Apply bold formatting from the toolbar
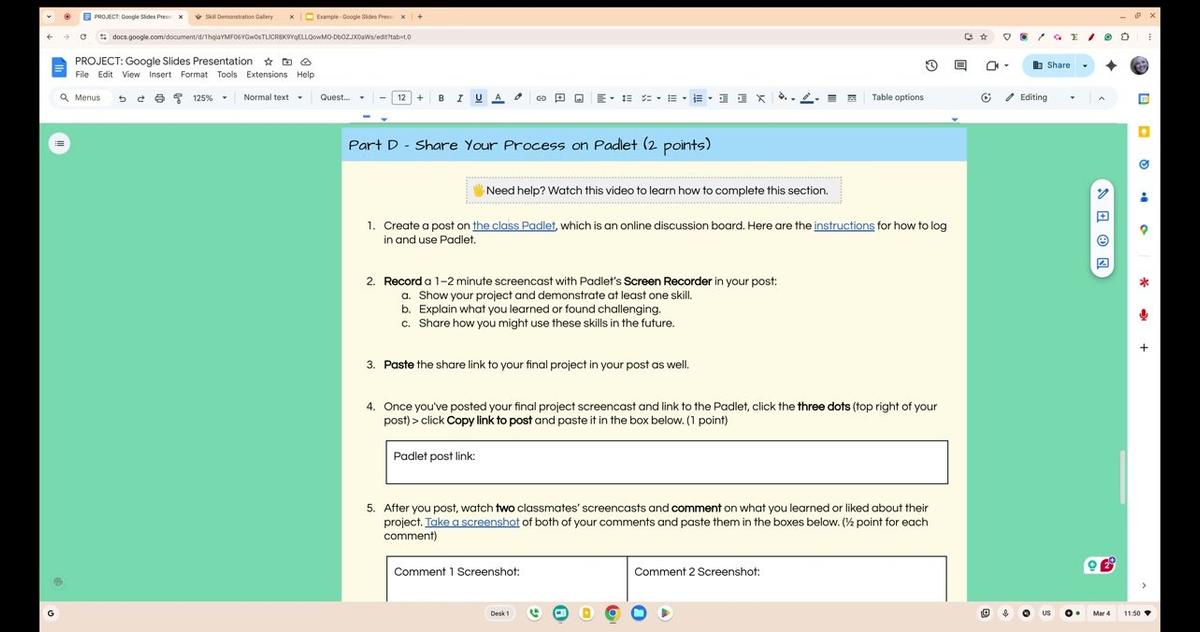Image resolution: width=1200 pixels, height=632 pixels. (441, 97)
